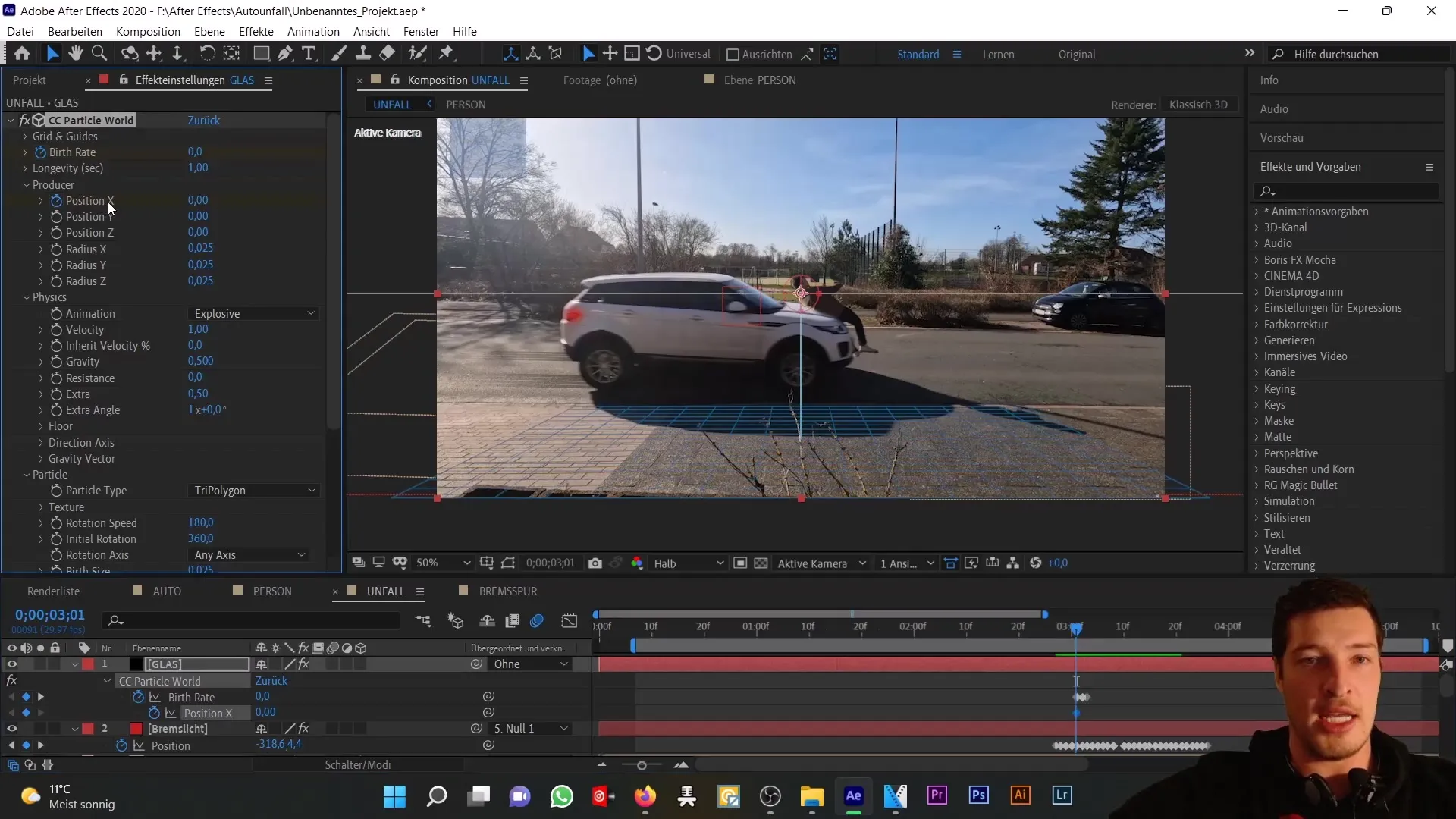
Task: Click the Zurück button next to CC Particle World
Action: pos(205,120)
